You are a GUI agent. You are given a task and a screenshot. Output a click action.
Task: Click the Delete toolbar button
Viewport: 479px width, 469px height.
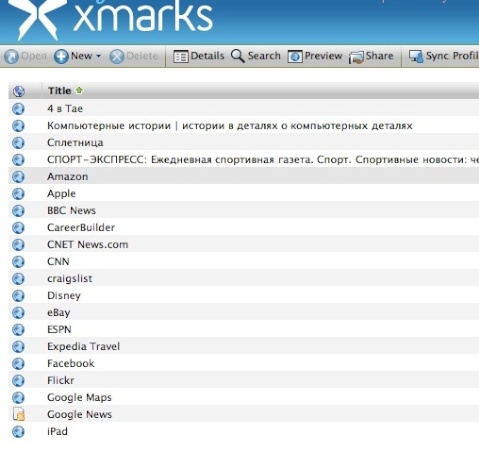click(x=134, y=56)
